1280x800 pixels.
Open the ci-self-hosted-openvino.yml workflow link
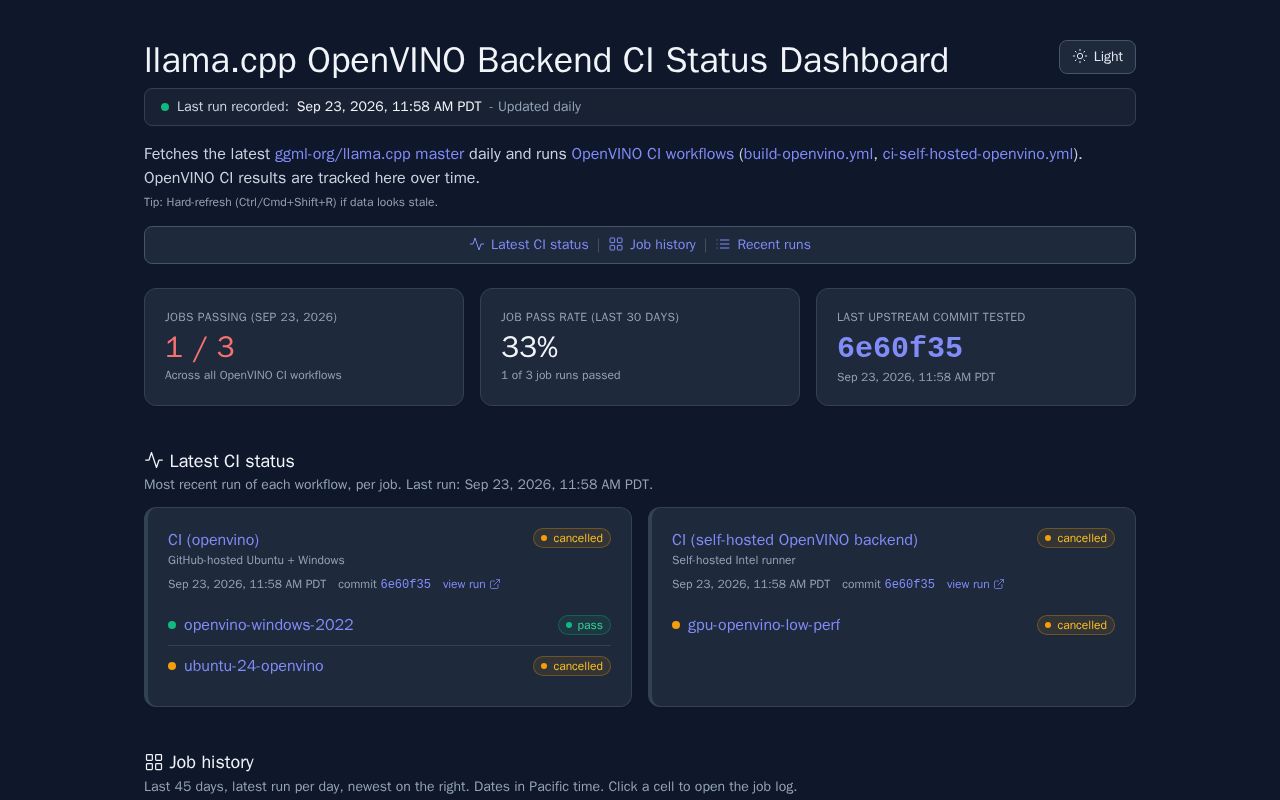click(978, 154)
